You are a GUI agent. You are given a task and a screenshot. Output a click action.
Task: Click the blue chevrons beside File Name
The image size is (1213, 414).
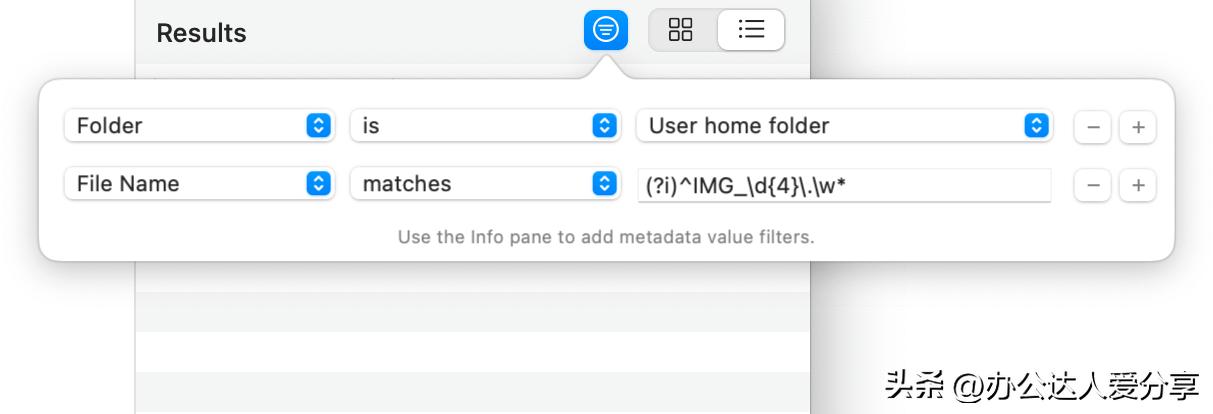318,184
